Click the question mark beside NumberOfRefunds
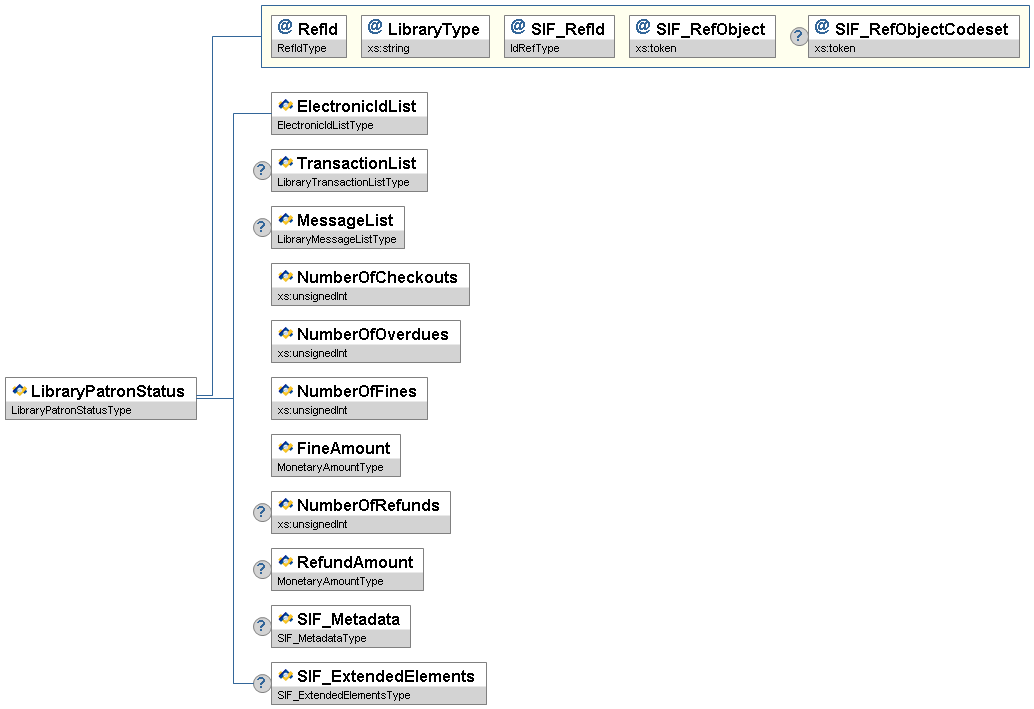 click(262, 512)
